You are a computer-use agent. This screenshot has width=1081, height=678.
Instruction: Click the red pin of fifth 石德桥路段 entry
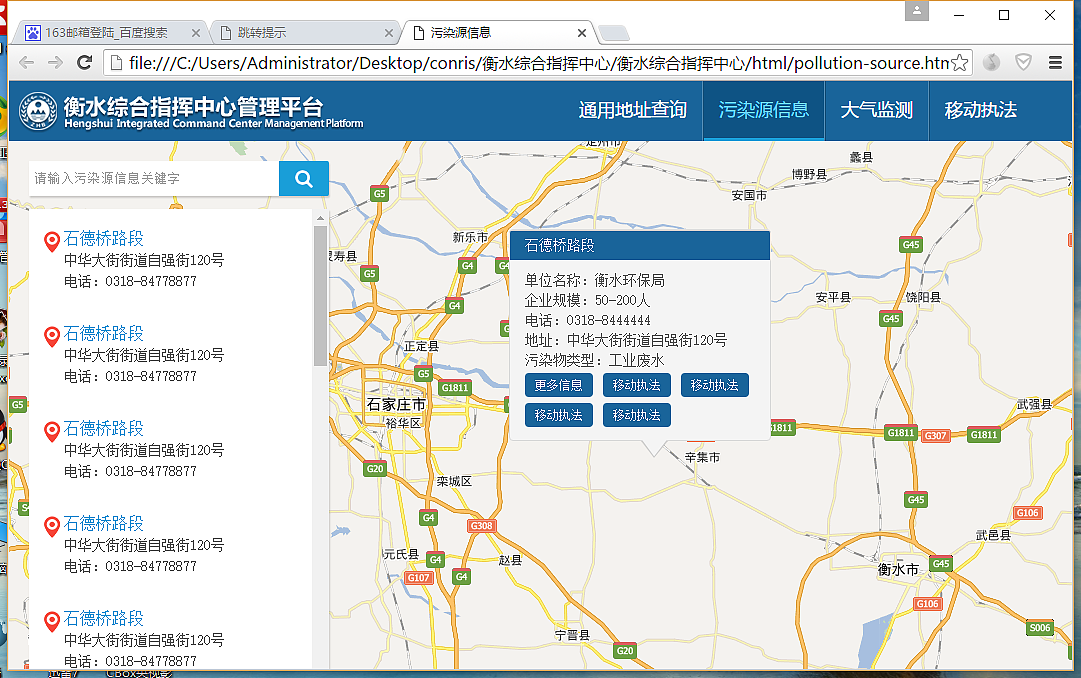pyautogui.click(x=52, y=621)
